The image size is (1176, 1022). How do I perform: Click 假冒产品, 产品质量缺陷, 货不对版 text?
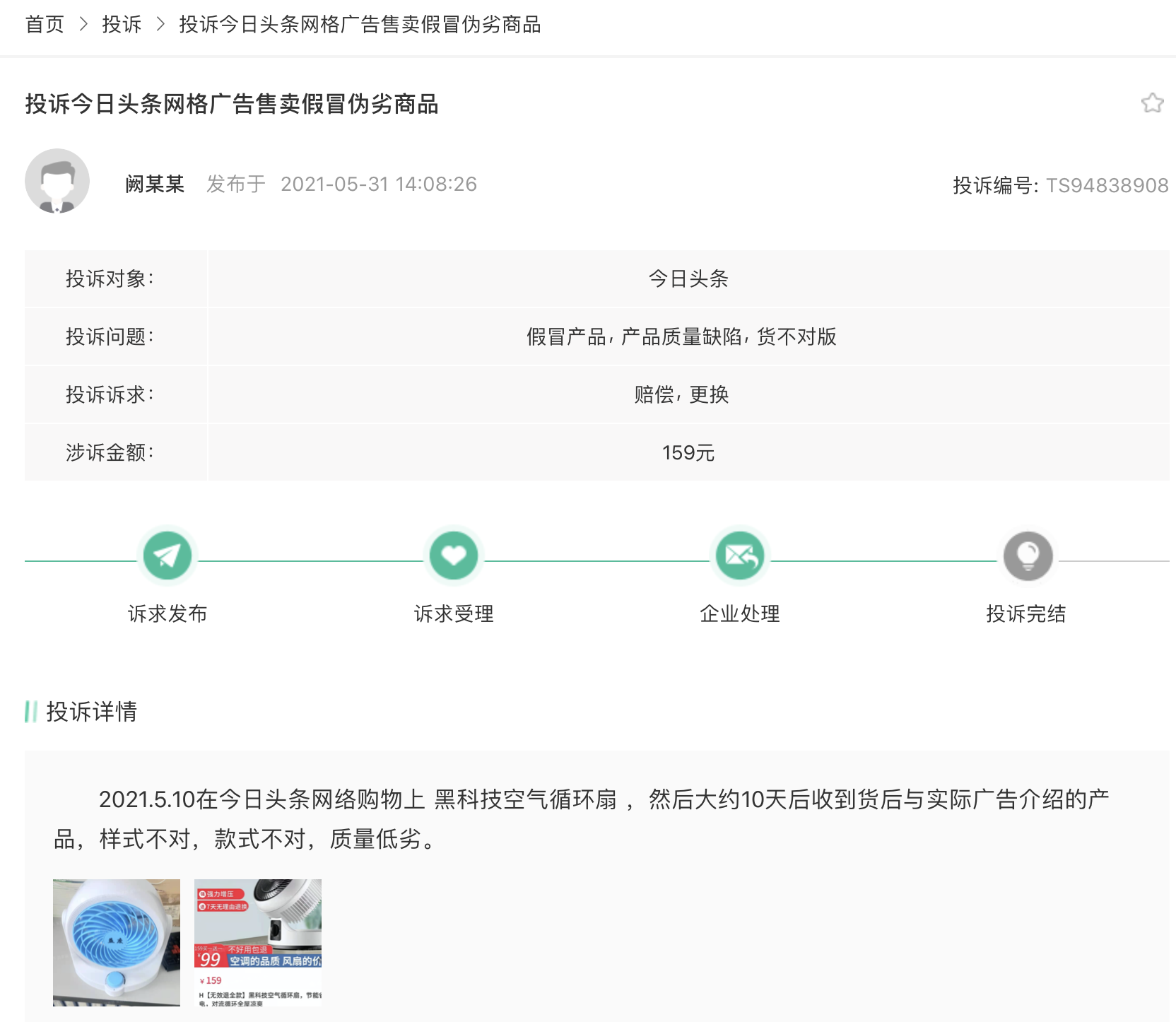pyautogui.click(x=681, y=336)
